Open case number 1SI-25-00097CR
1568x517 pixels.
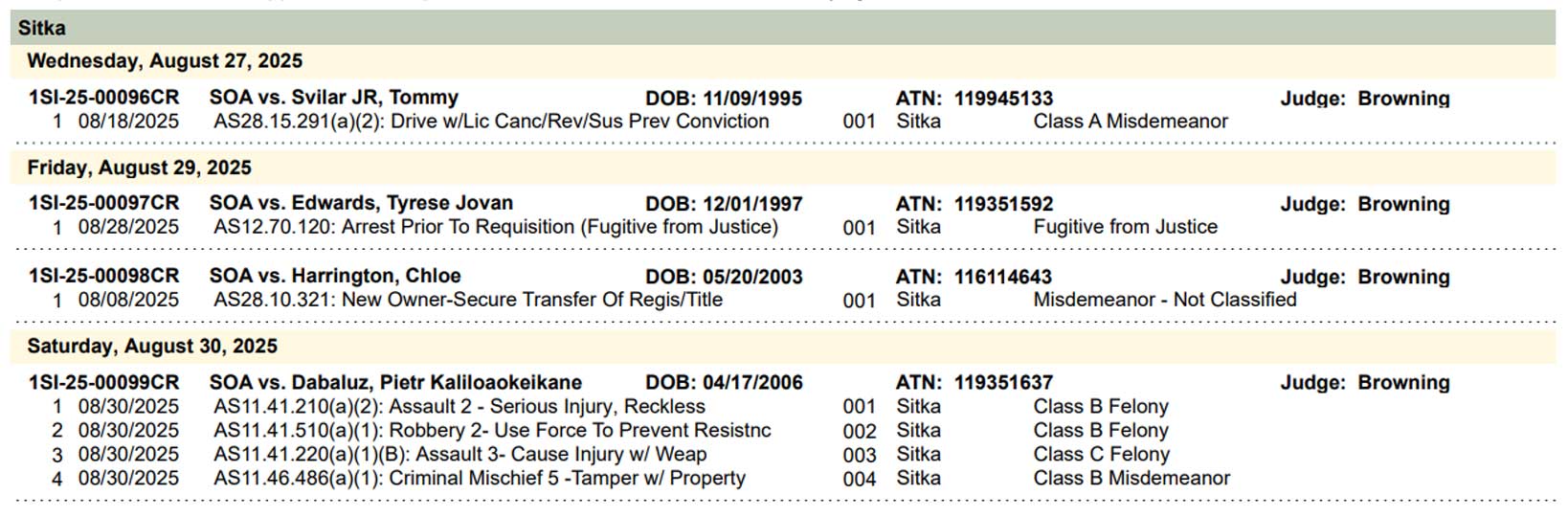pos(103,203)
